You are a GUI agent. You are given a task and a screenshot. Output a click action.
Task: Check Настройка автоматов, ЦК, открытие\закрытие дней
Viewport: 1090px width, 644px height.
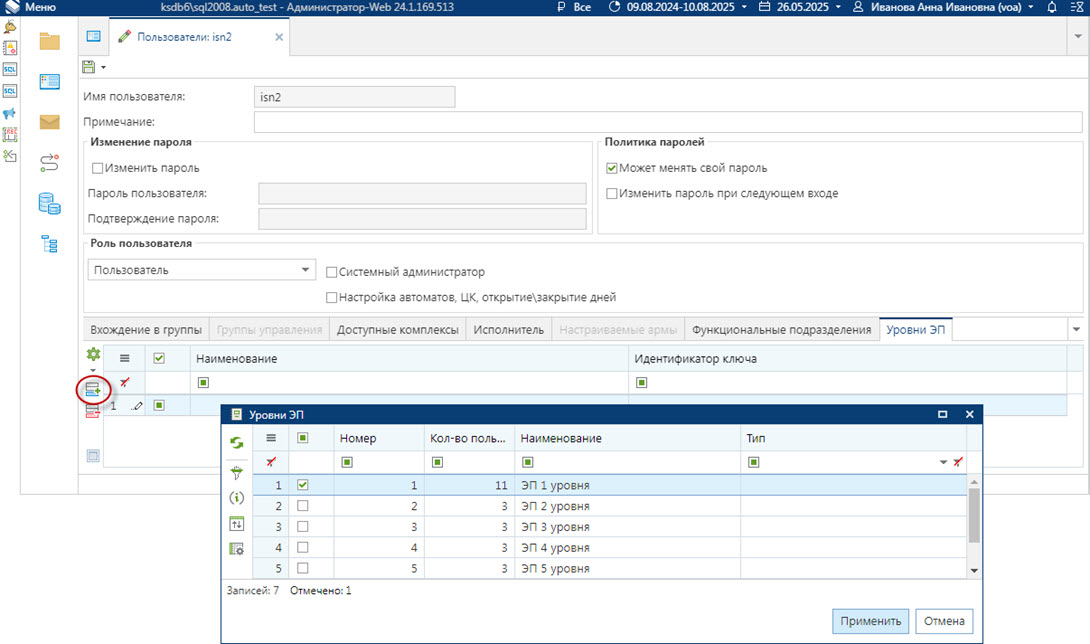[x=332, y=298]
